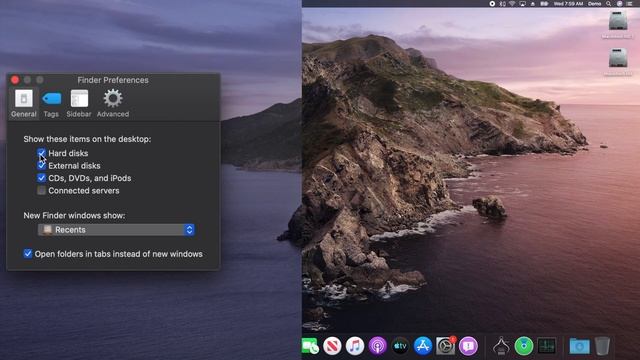This screenshot has width=640, height=360.
Task: Launch Apple TV from the Dock
Action: [x=400, y=346]
